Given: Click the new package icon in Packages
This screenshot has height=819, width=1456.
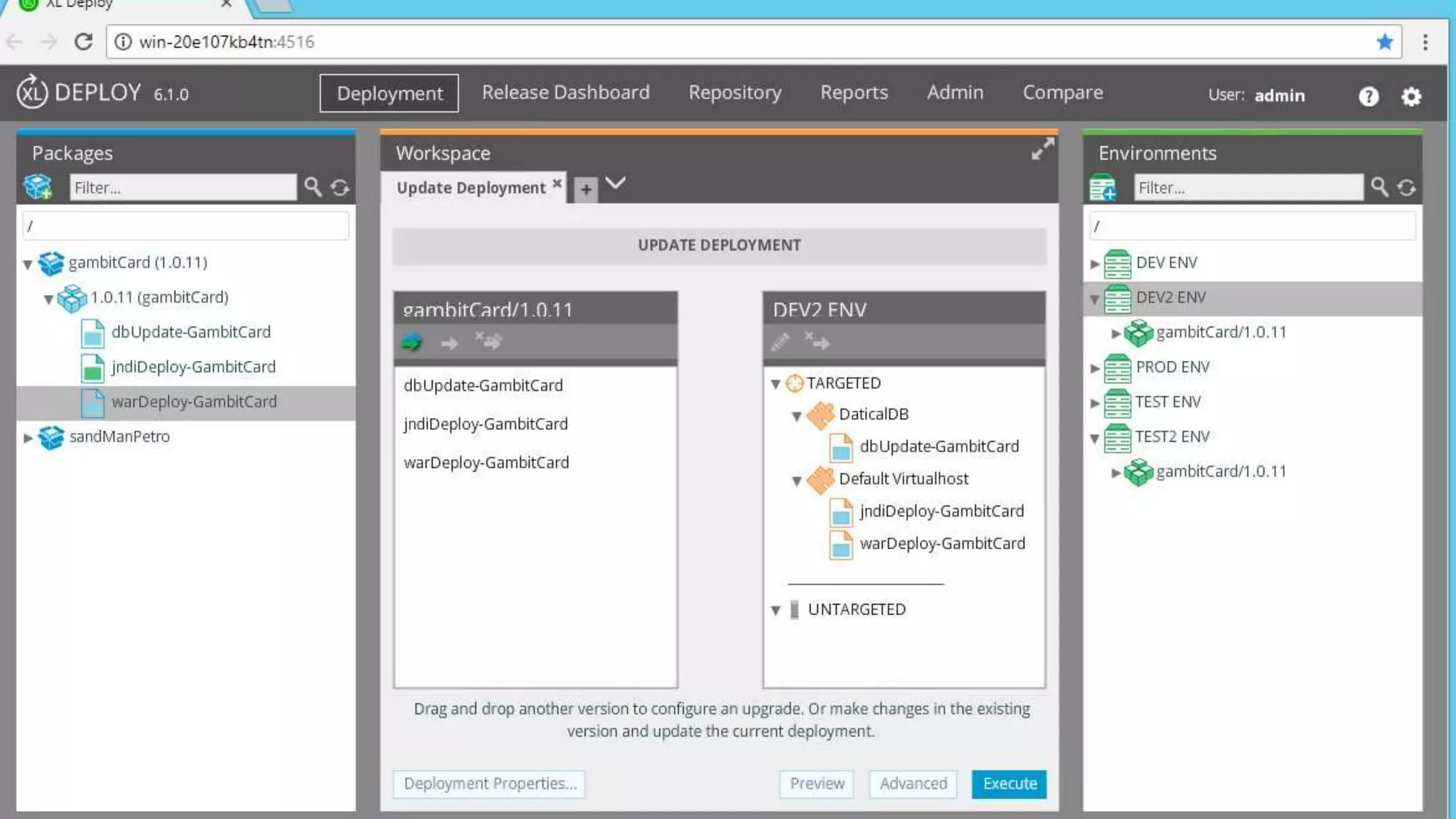Looking at the screenshot, I should [x=37, y=187].
